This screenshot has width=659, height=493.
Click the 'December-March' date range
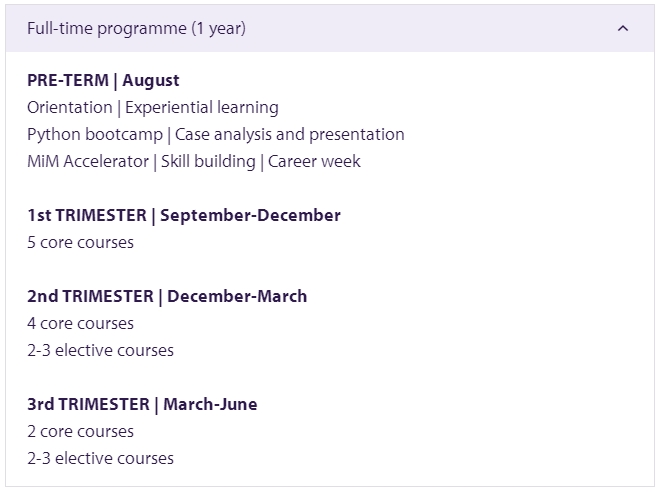point(237,297)
